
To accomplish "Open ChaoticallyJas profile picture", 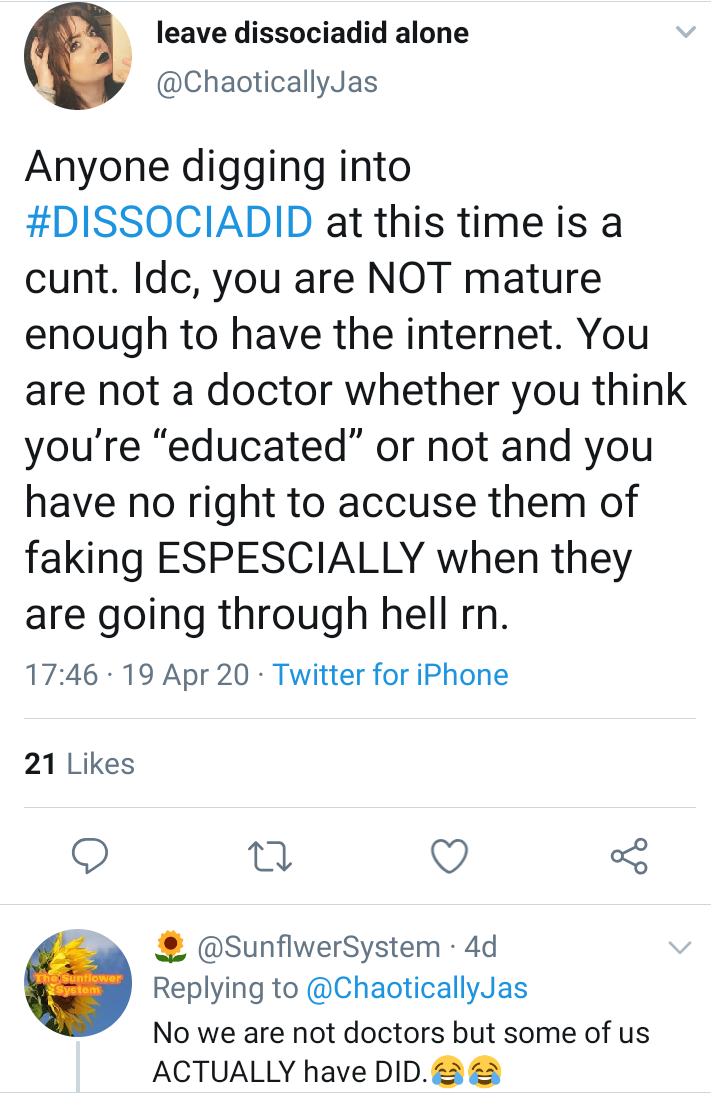I will point(78,57).
